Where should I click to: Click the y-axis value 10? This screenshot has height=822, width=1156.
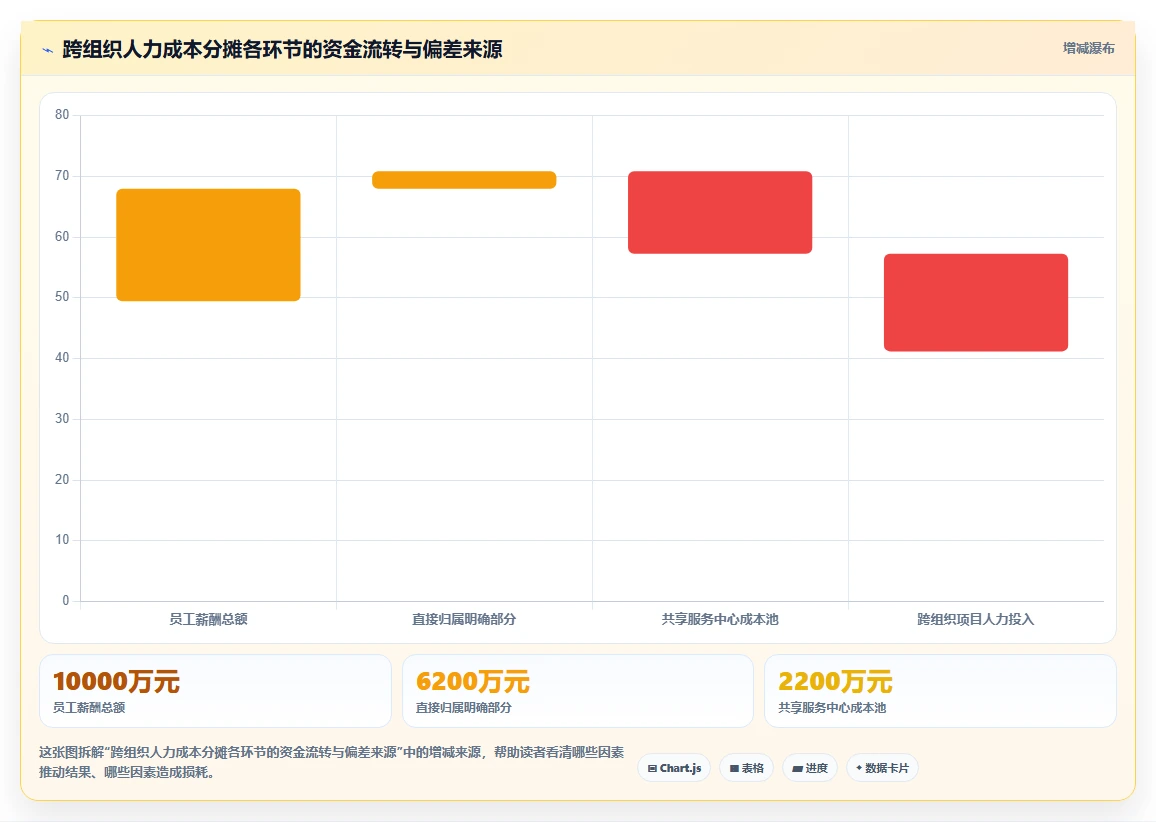pos(62,540)
